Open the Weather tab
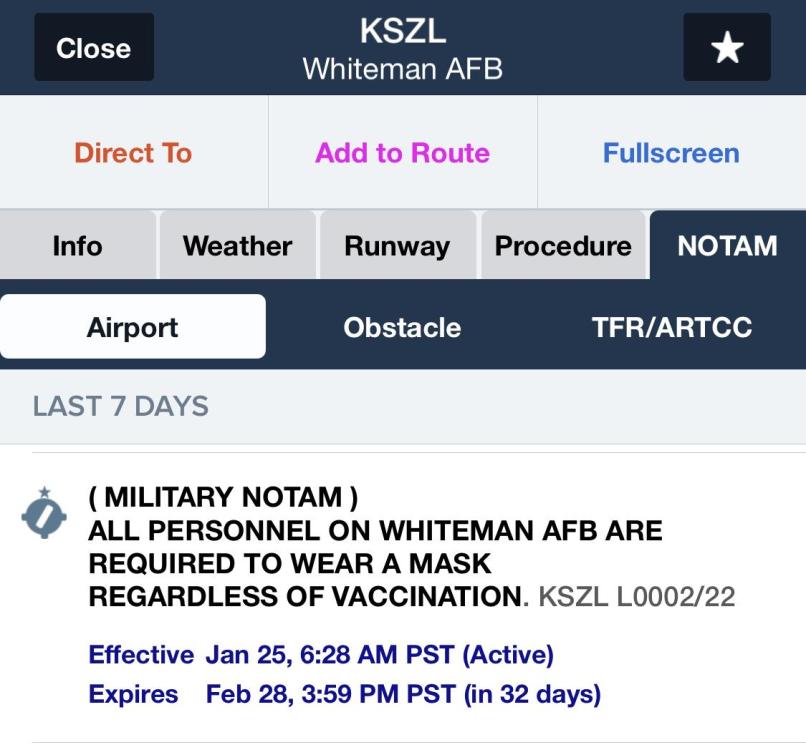The image size is (806, 750). (x=237, y=245)
